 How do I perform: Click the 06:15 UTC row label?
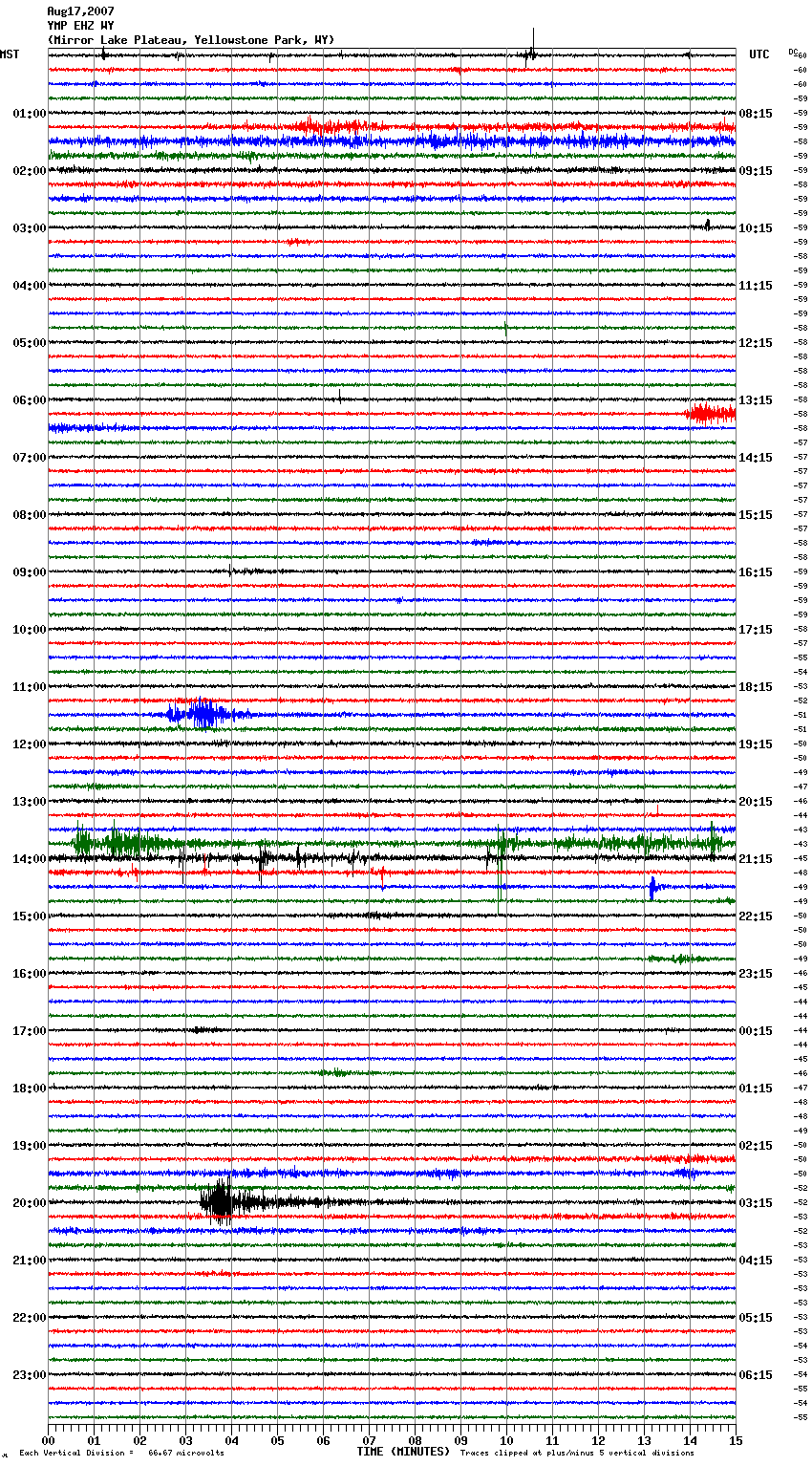(x=756, y=1375)
